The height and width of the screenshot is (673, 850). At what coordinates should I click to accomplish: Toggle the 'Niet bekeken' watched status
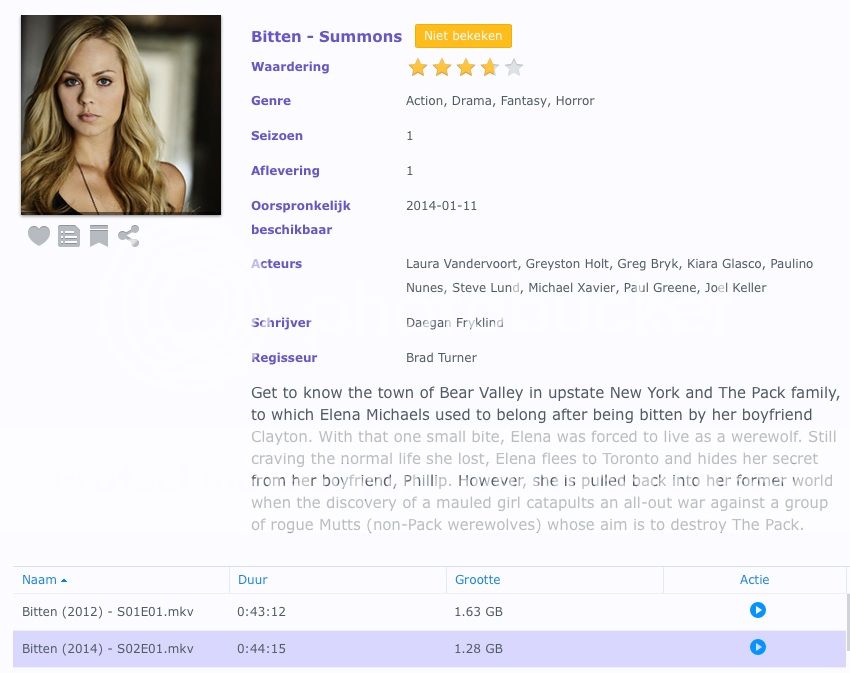coord(463,36)
